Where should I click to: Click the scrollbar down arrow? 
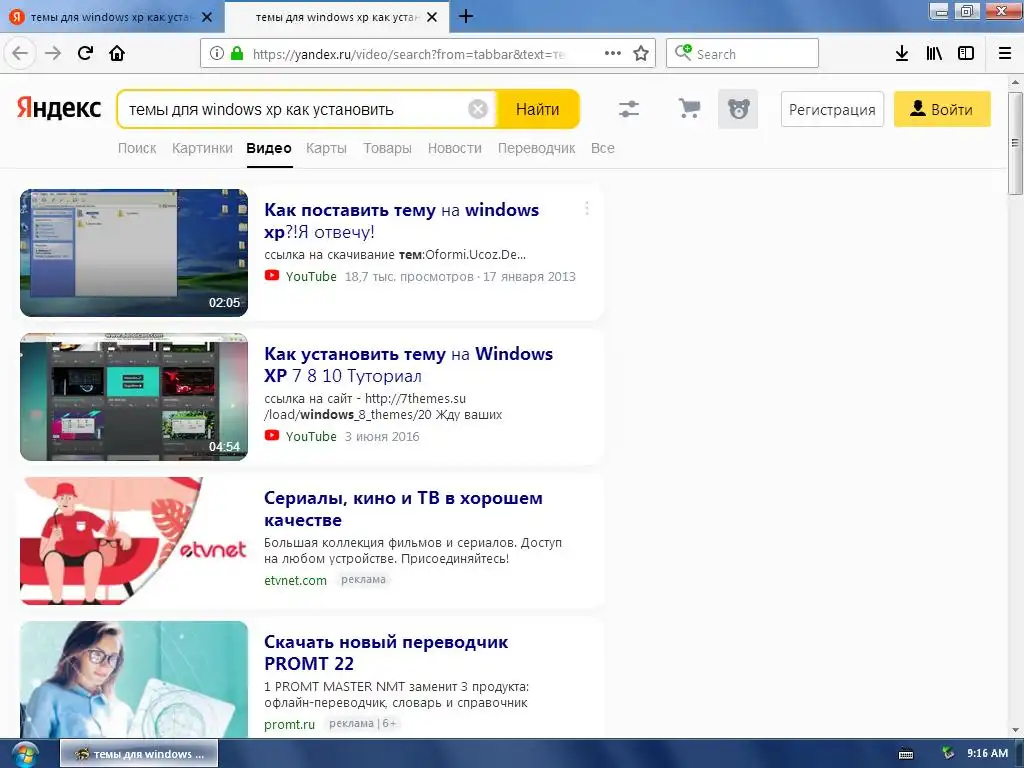pos(1015,730)
